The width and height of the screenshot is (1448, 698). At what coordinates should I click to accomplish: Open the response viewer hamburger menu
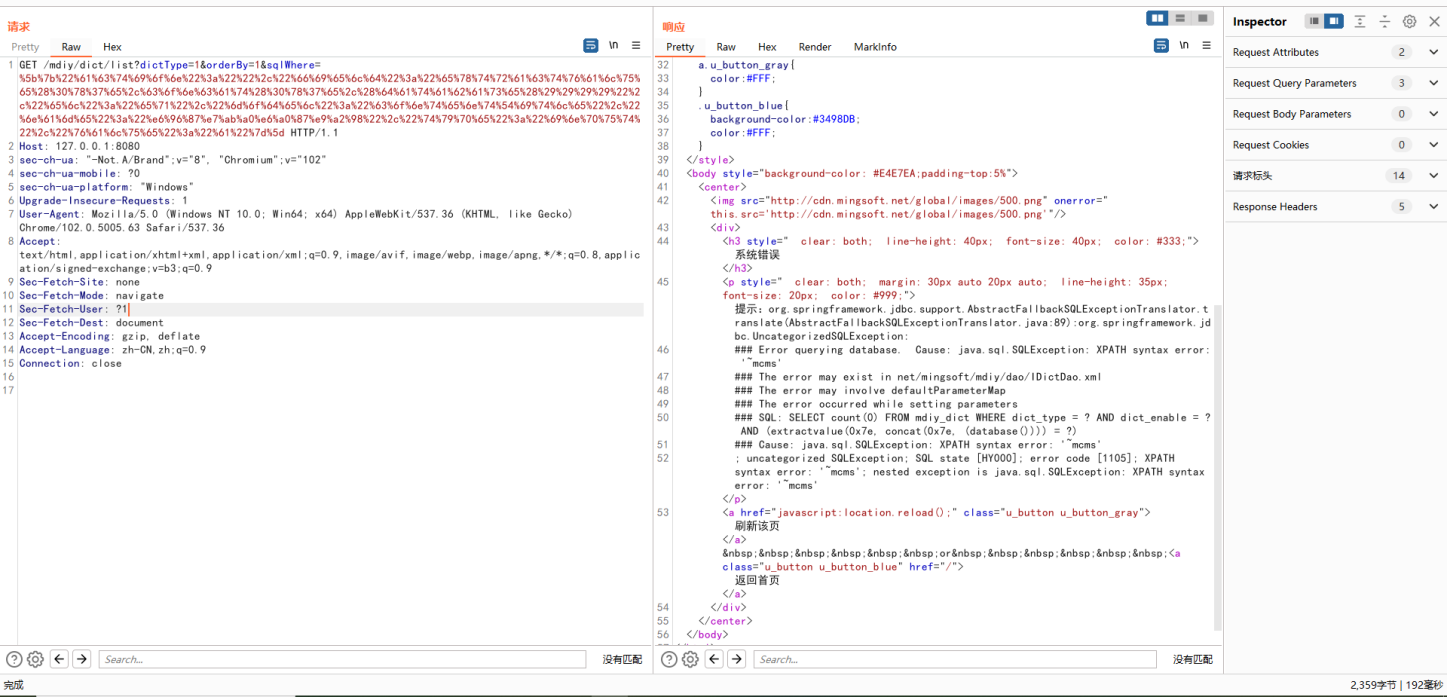coord(1206,46)
